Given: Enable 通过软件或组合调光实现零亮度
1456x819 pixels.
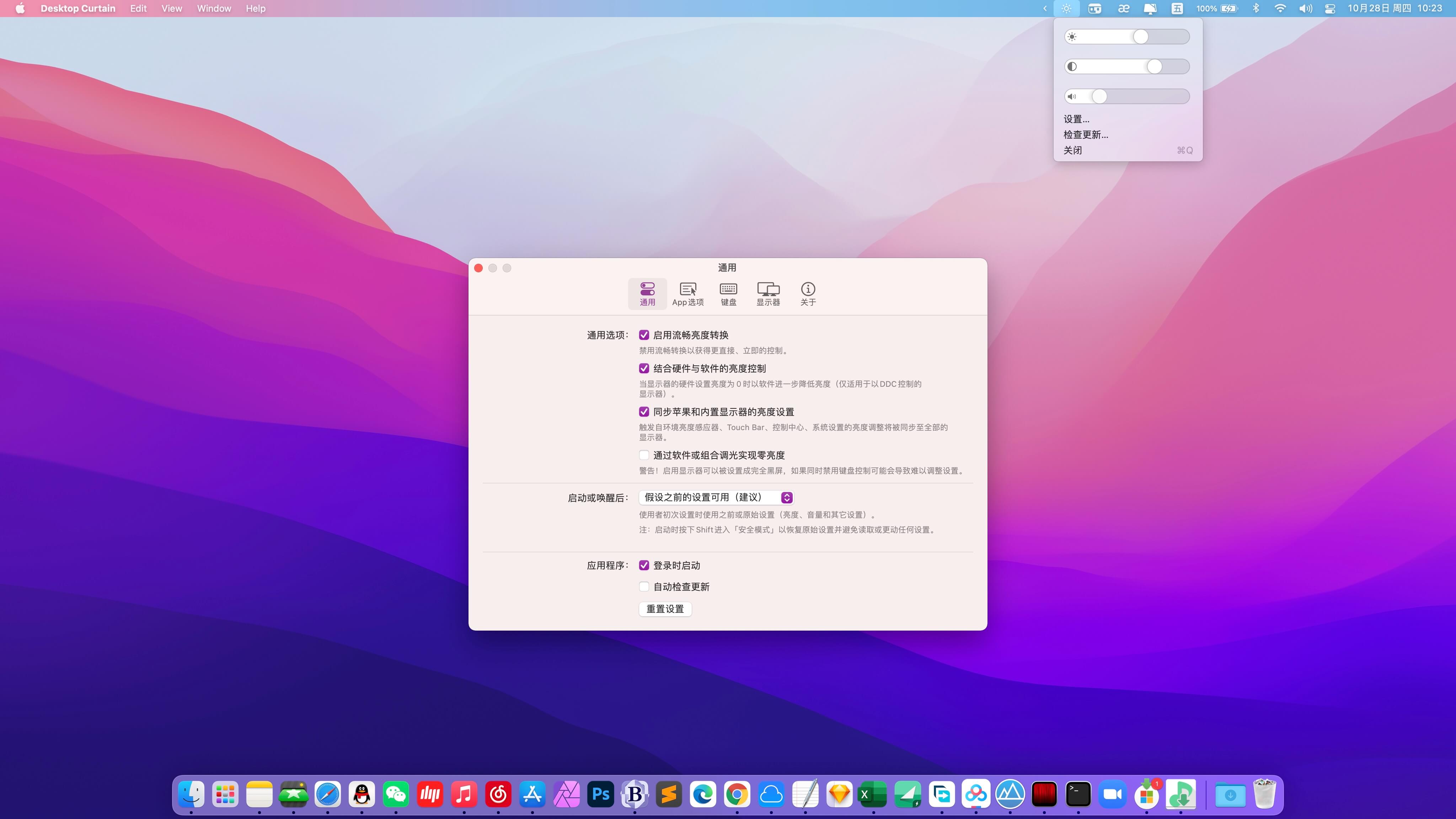Looking at the screenshot, I should click(644, 455).
